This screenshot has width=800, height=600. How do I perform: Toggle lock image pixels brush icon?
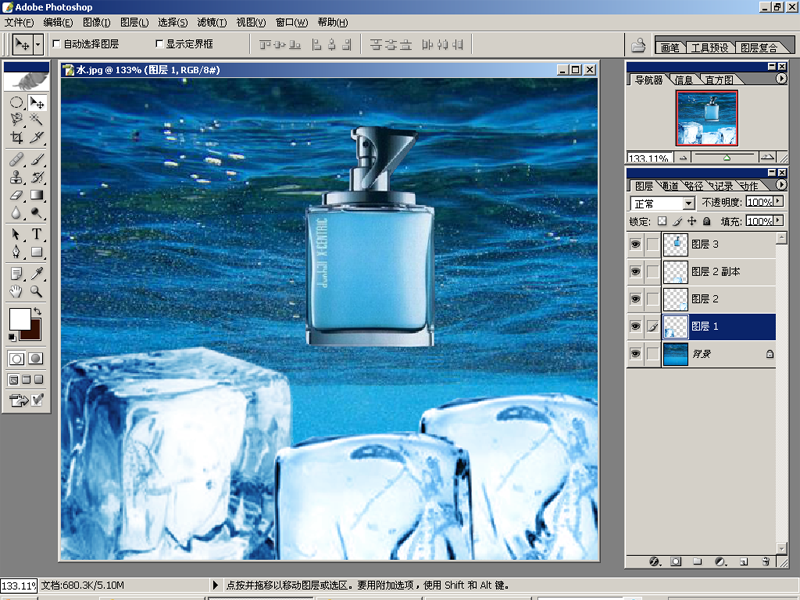[x=677, y=221]
